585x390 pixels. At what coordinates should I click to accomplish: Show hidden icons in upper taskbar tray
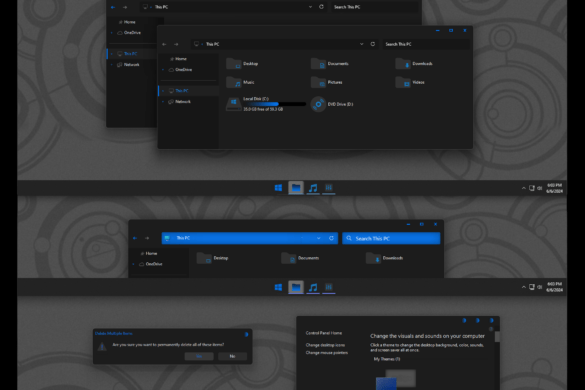tap(523, 188)
